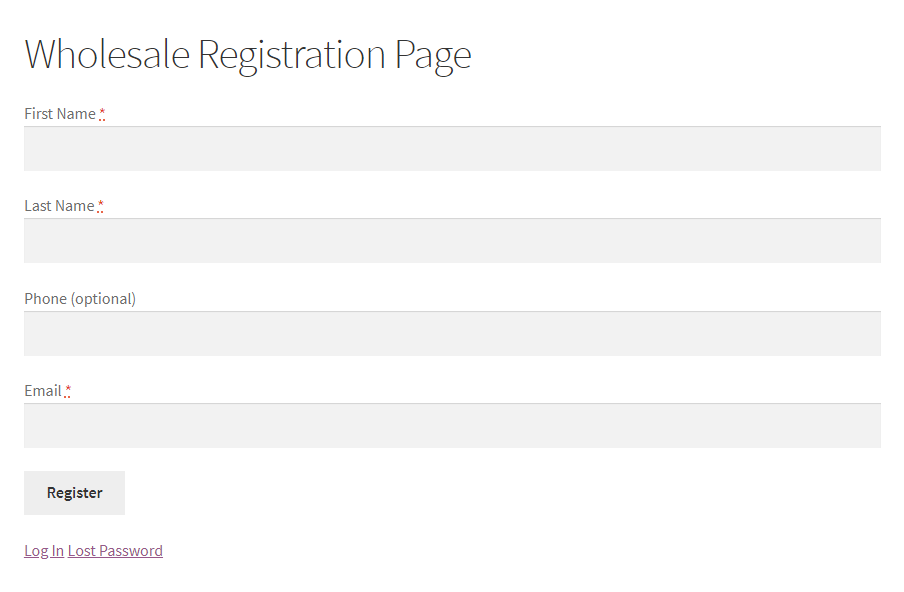904x592 pixels.
Task: Click the '(optional)' text beside Phone
Action: [103, 299]
